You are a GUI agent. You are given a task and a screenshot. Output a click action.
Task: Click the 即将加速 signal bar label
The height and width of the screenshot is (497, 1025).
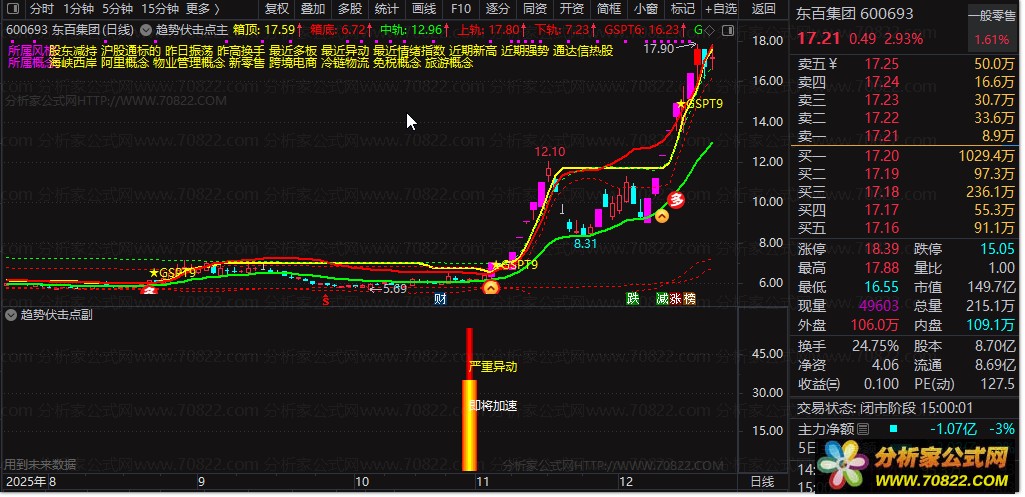494,405
